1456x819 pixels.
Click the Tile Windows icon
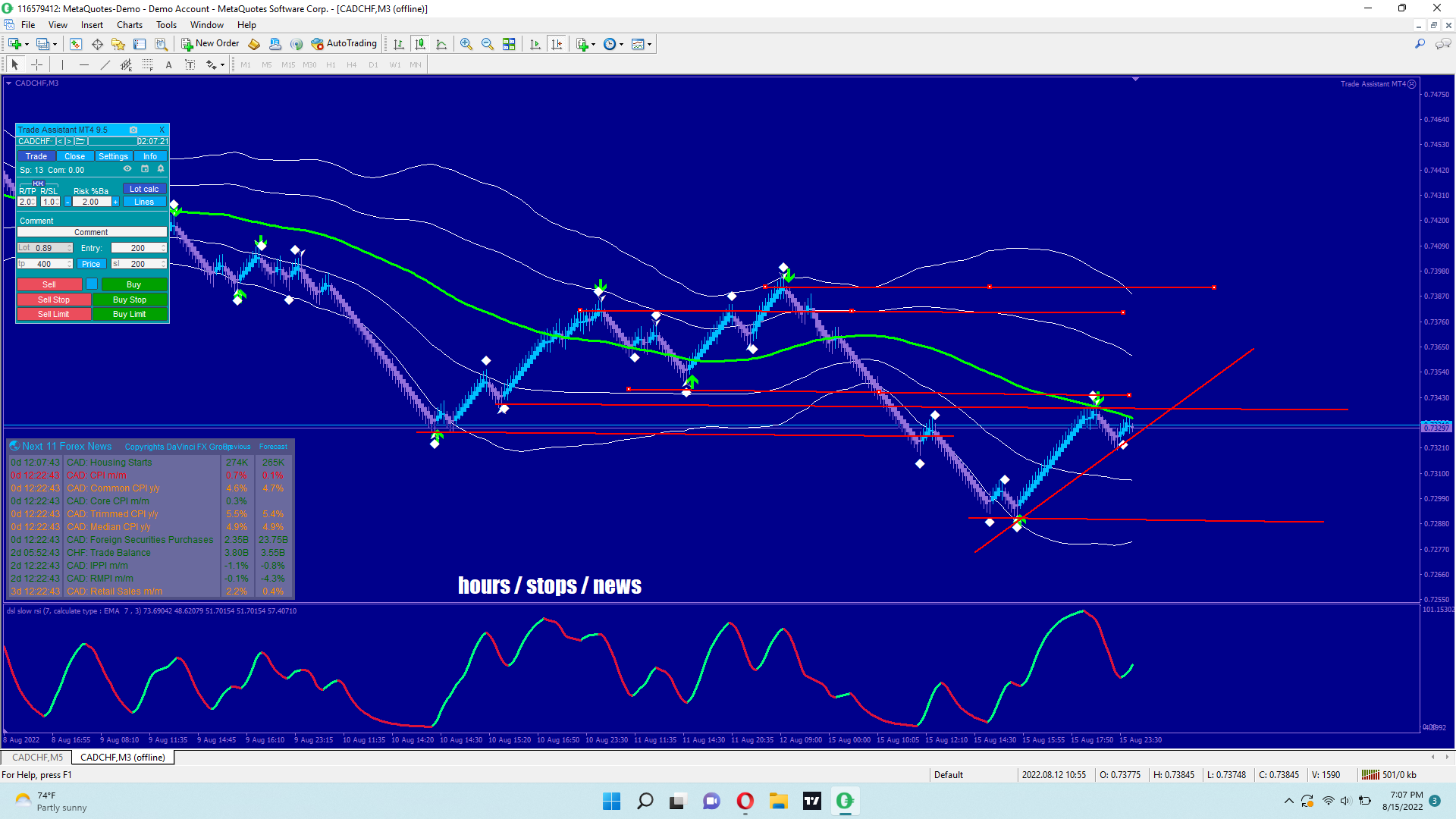(x=509, y=44)
